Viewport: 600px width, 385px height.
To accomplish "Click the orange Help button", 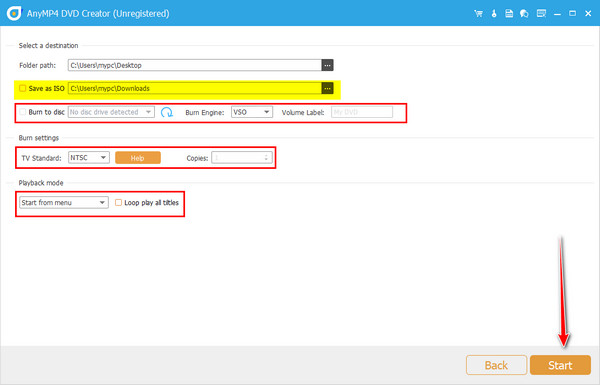I will pyautogui.click(x=138, y=158).
